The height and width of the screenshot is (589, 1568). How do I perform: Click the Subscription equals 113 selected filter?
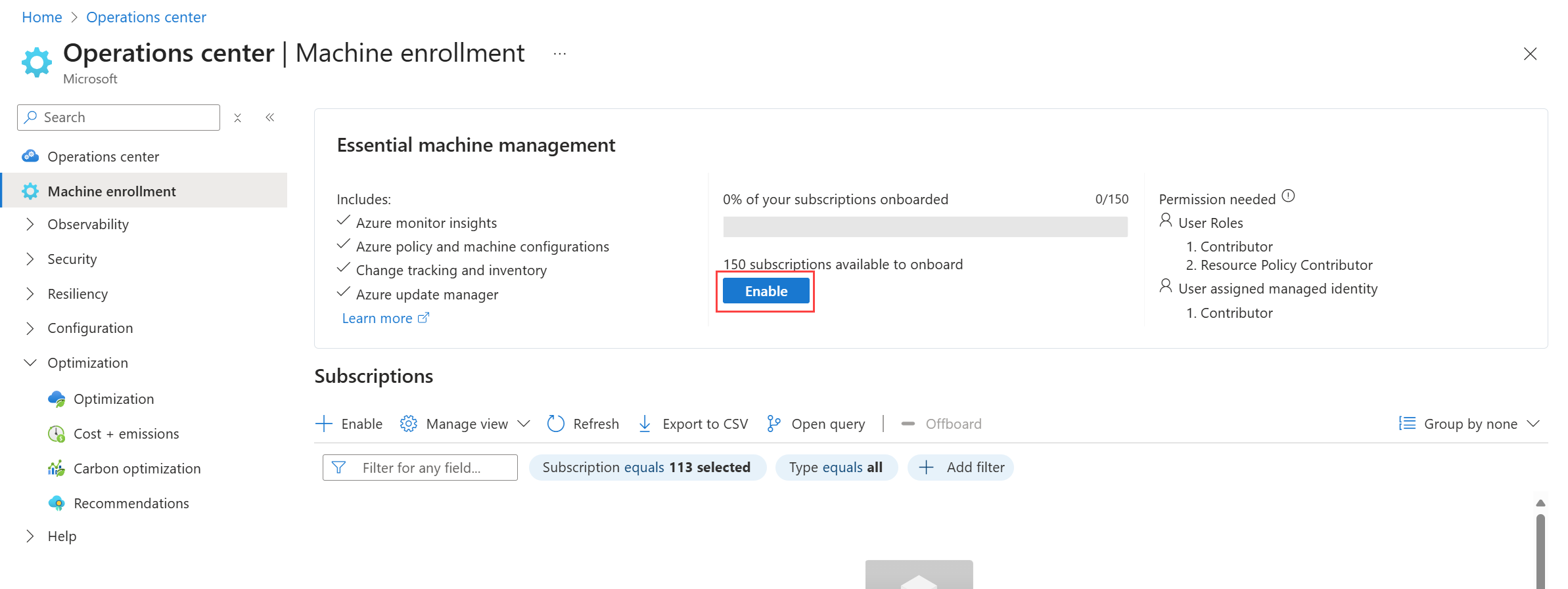tap(647, 468)
